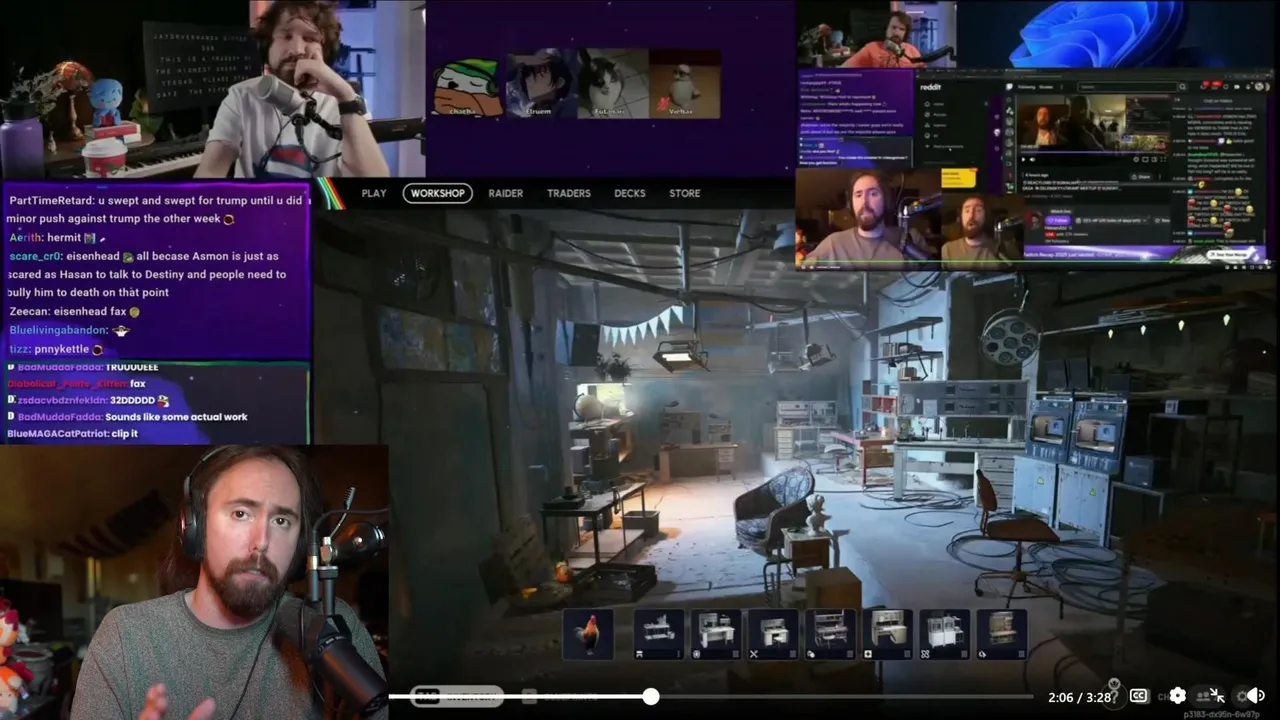Image resolution: width=1280 pixels, height=720 pixels.
Task: Go to the DECKS tab
Action: point(630,193)
